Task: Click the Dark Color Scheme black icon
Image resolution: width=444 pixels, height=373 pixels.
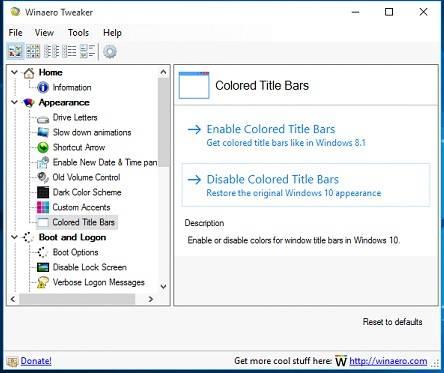Action: point(43,192)
